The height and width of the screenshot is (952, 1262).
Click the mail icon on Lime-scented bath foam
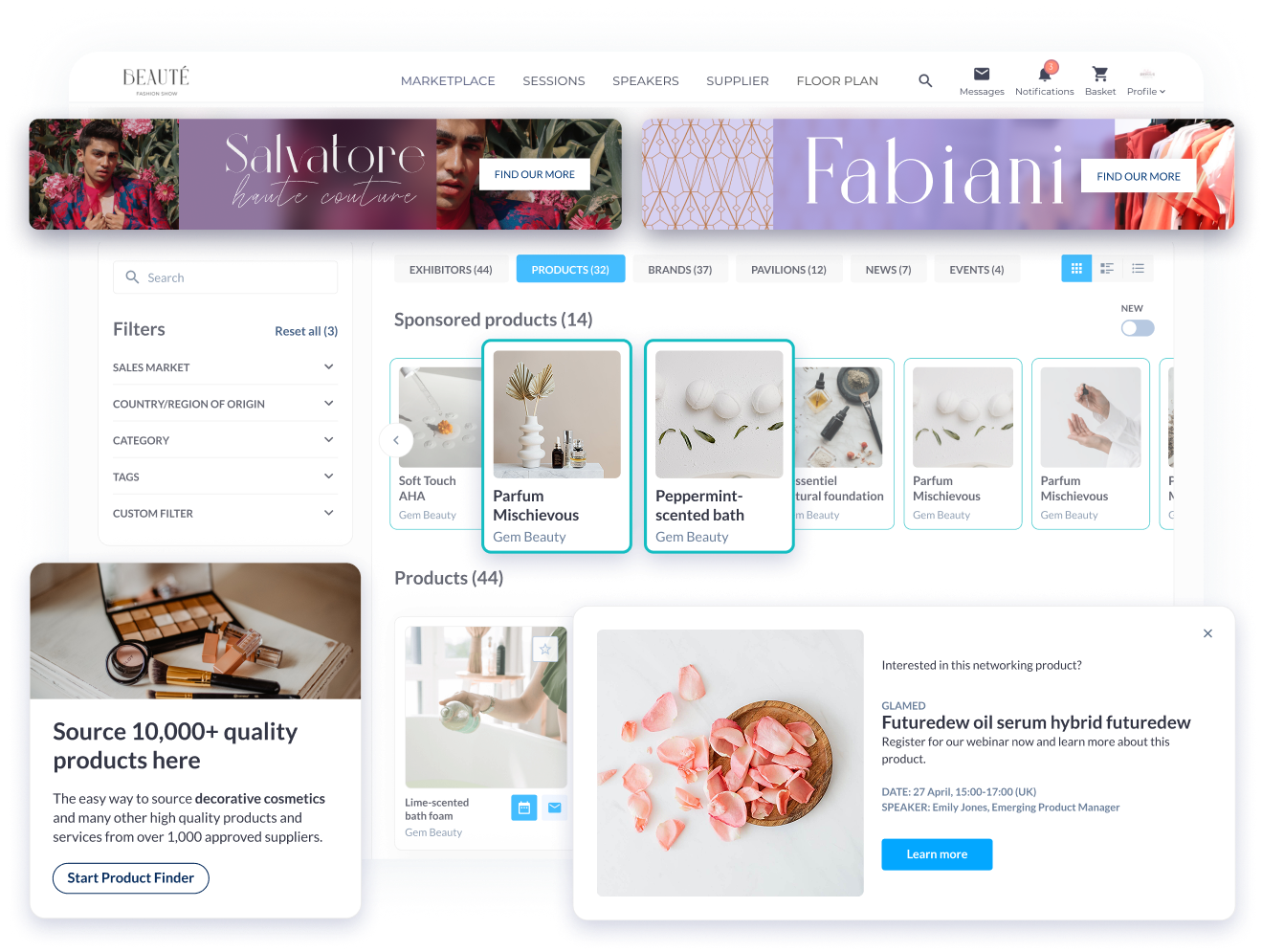[555, 808]
